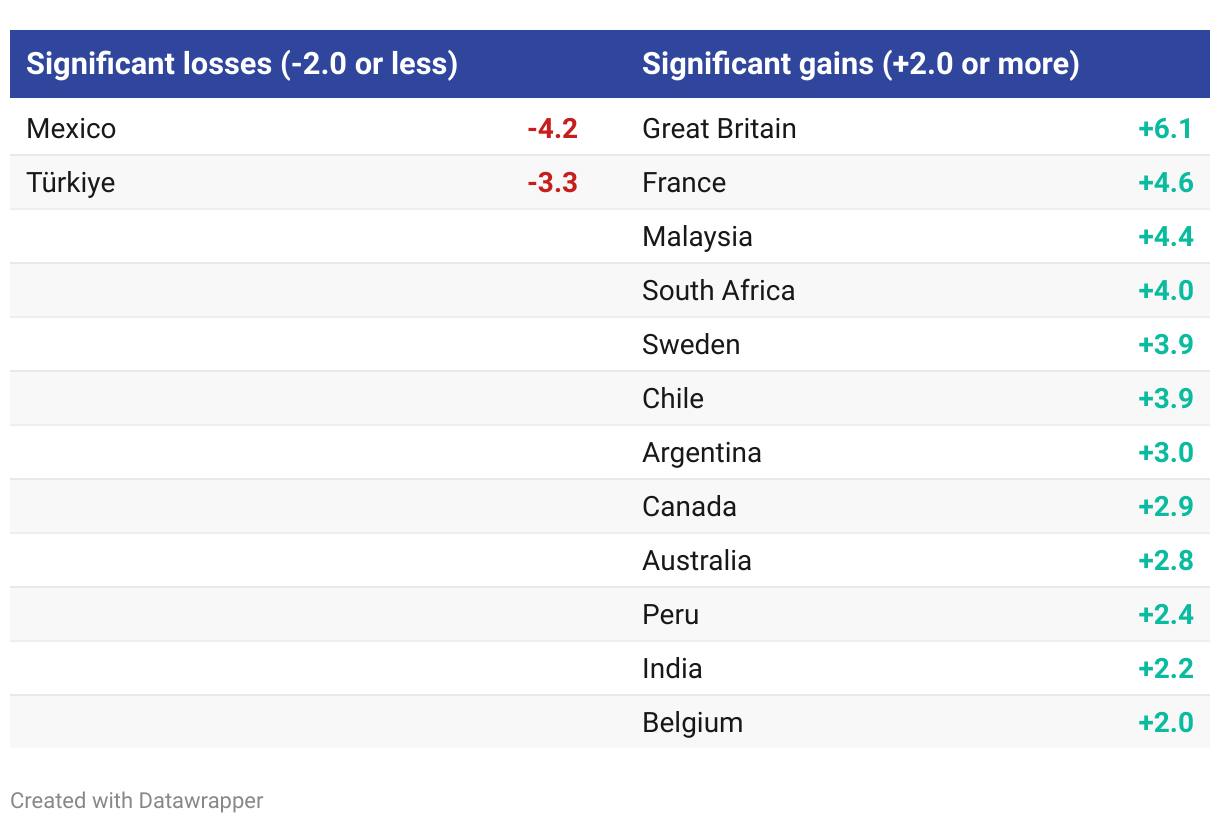Image resolution: width=1220 pixels, height=824 pixels.
Task: Select the Türkiye row label
Action: (71, 183)
